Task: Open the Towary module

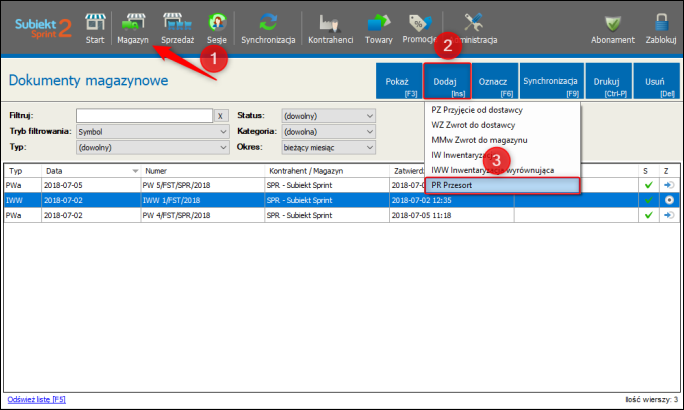Action: 378,26
